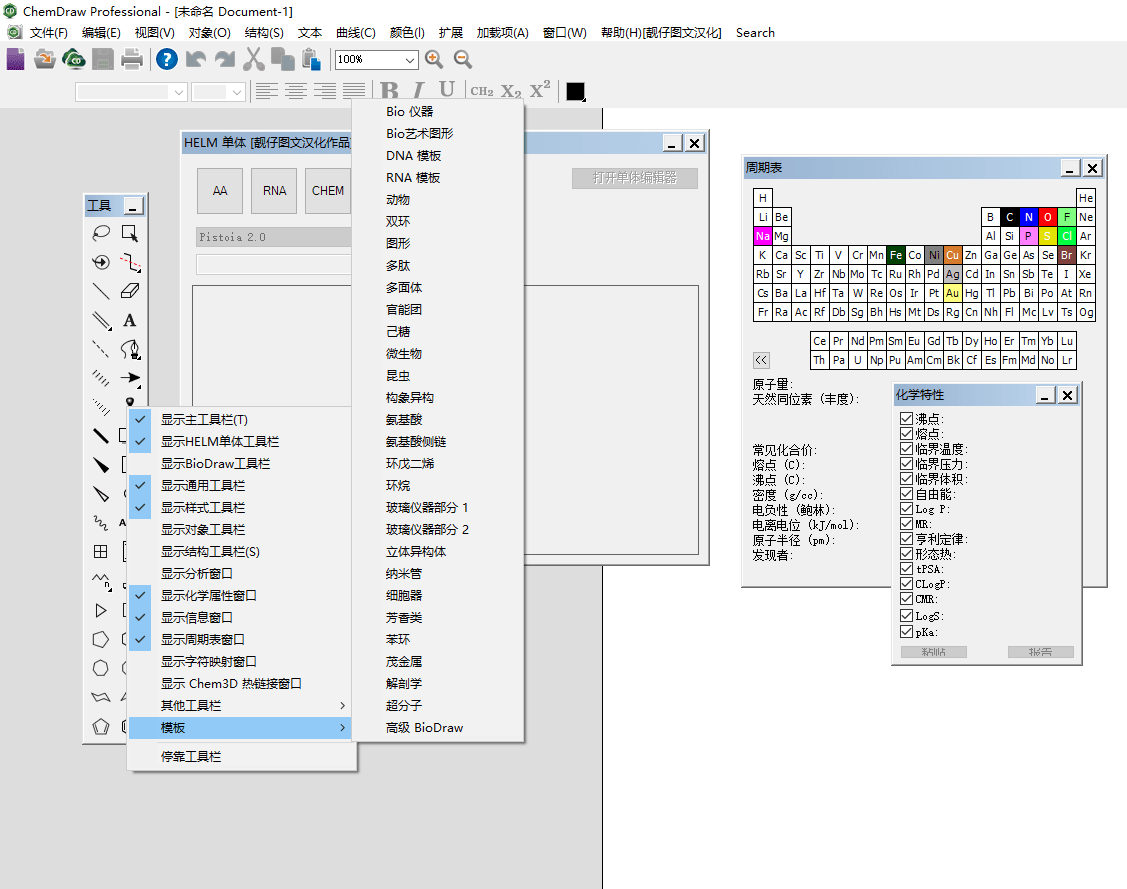
Task: Select the Lasso tool in tool palette
Action: 101,233
